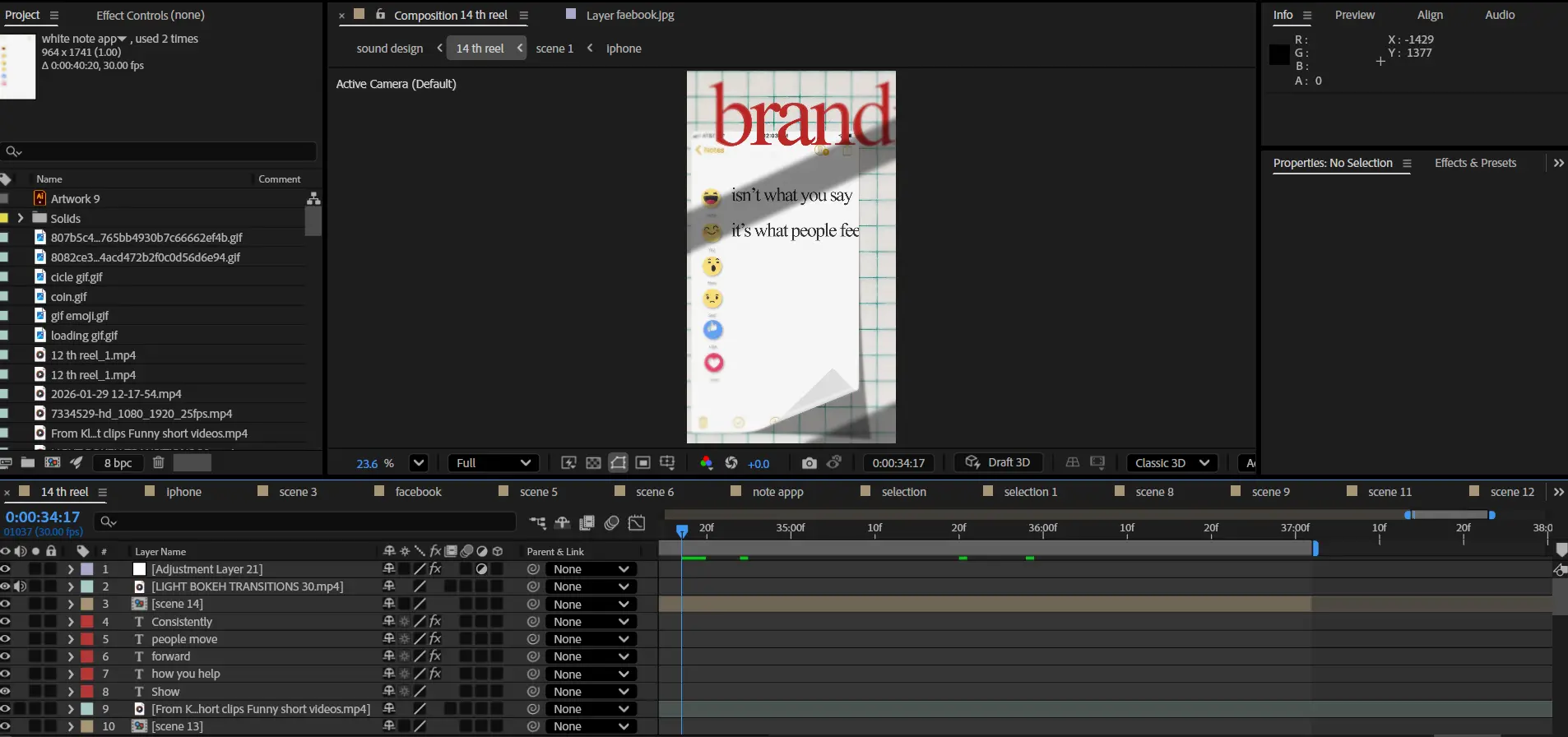The height and width of the screenshot is (737, 1568).
Task: Click the new composition icon
Action: coord(52,463)
